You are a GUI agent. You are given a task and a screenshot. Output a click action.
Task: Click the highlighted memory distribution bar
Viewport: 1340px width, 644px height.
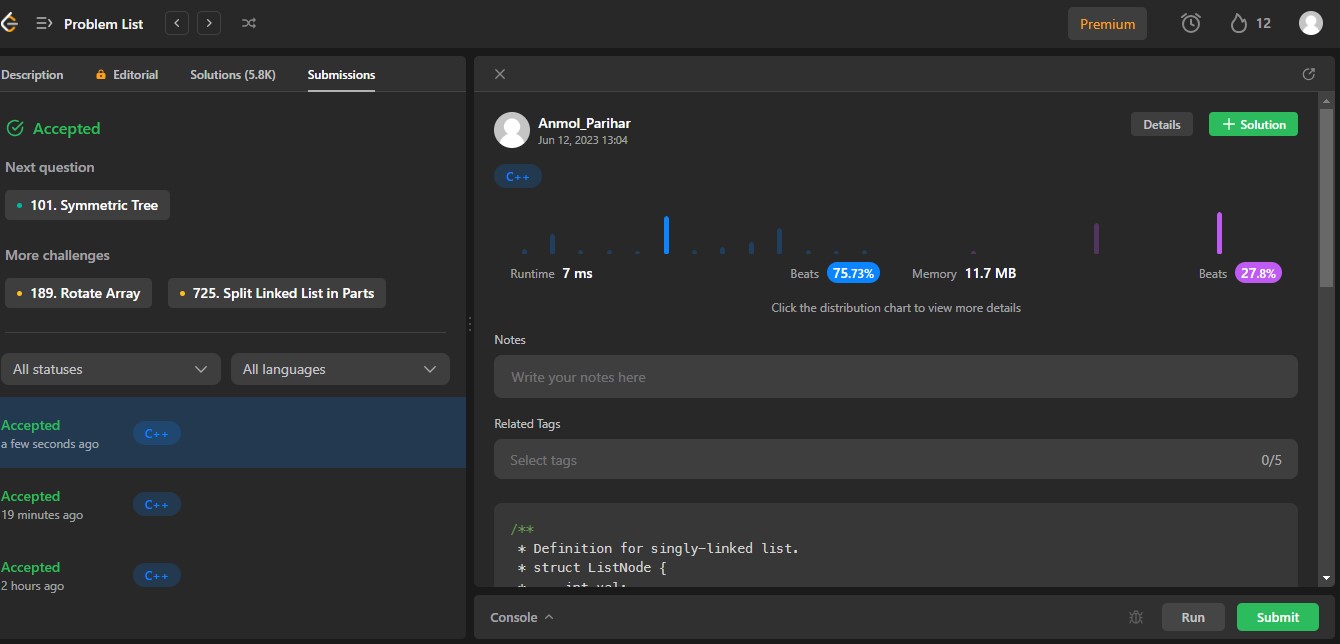tap(1219, 233)
